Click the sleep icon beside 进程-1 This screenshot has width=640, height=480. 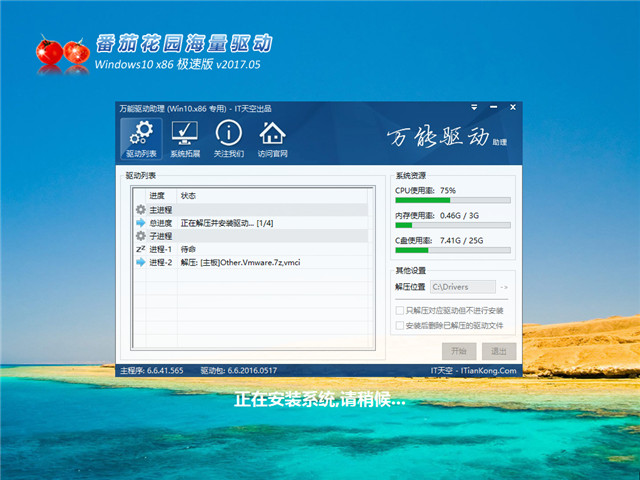coord(140,249)
